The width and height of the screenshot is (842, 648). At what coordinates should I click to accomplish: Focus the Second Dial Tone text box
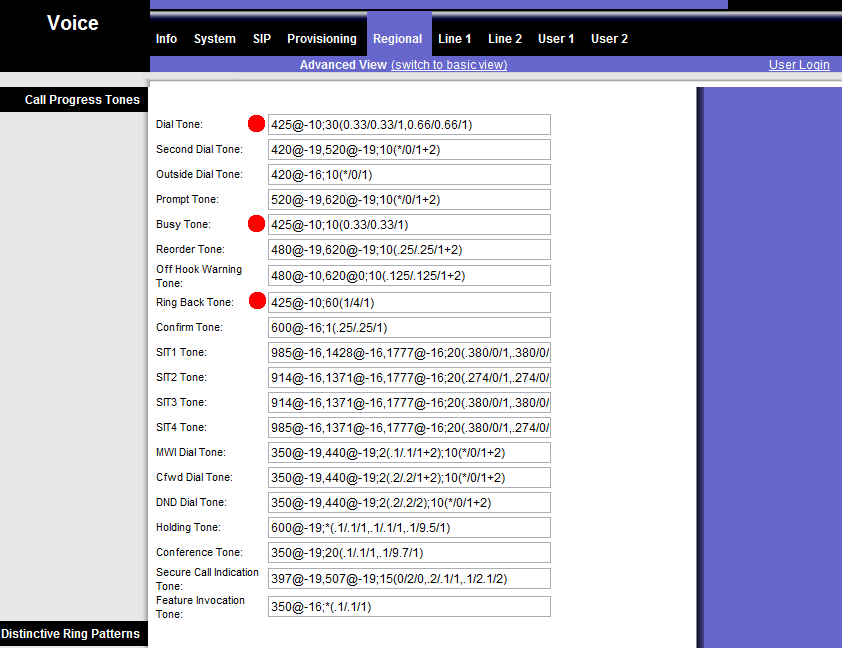click(x=409, y=150)
